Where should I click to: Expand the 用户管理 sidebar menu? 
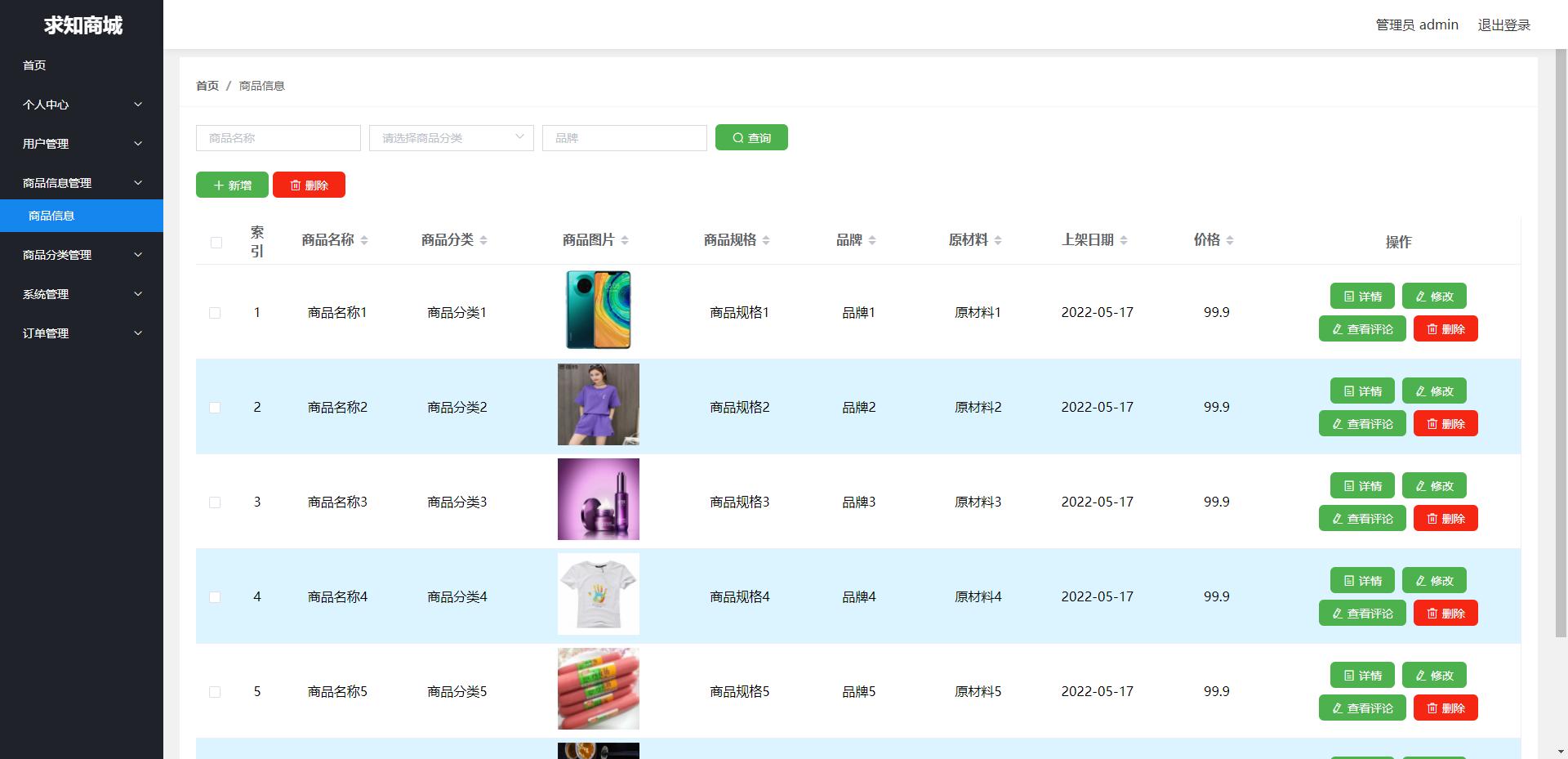pyautogui.click(x=81, y=144)
